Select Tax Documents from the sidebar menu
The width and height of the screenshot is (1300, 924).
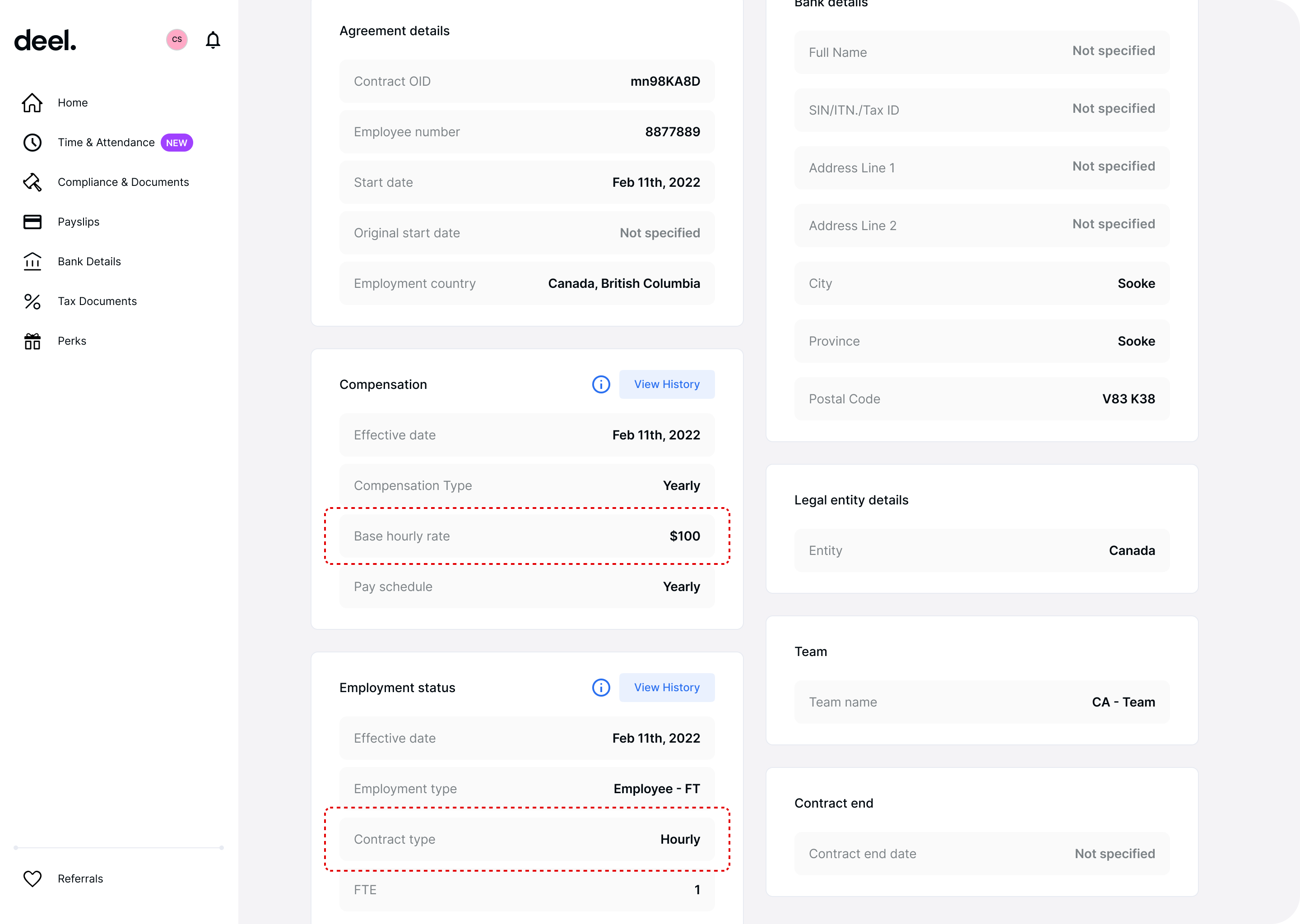[97, 301]
